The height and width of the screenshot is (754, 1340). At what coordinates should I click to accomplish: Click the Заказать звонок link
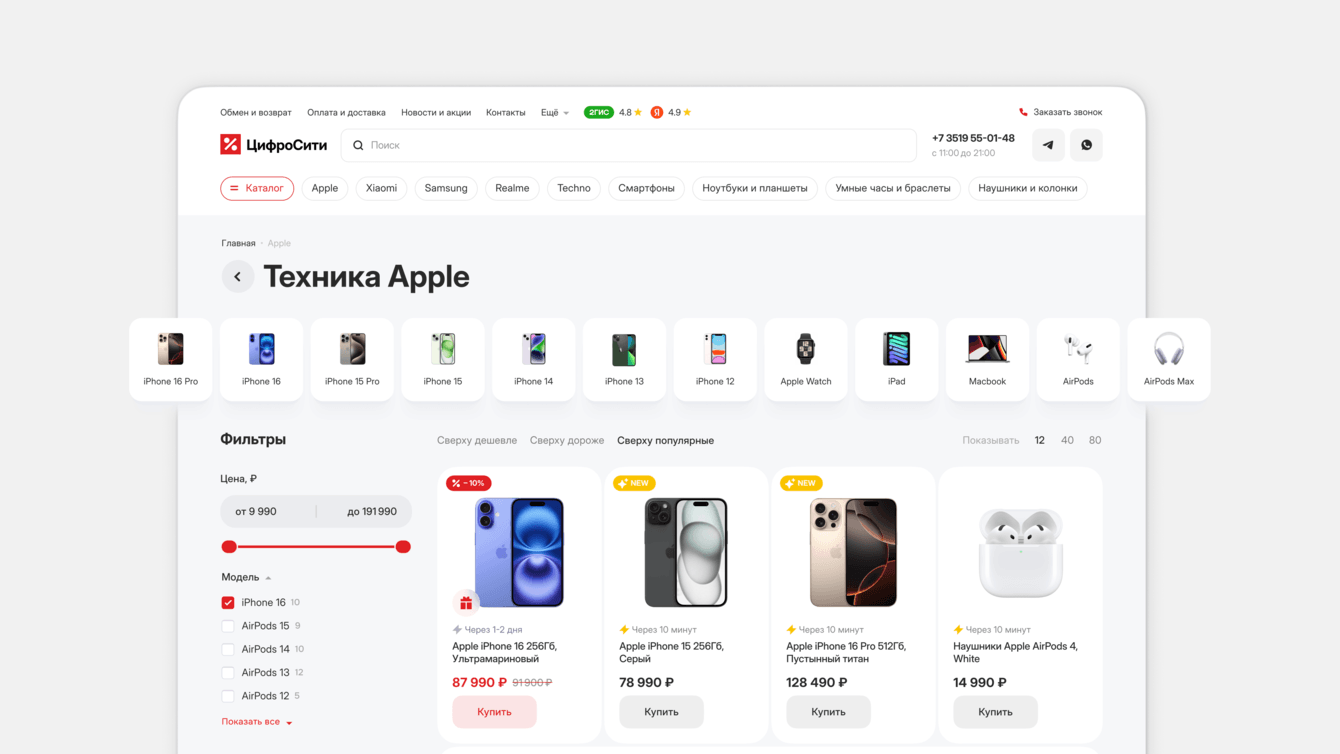1060,112
